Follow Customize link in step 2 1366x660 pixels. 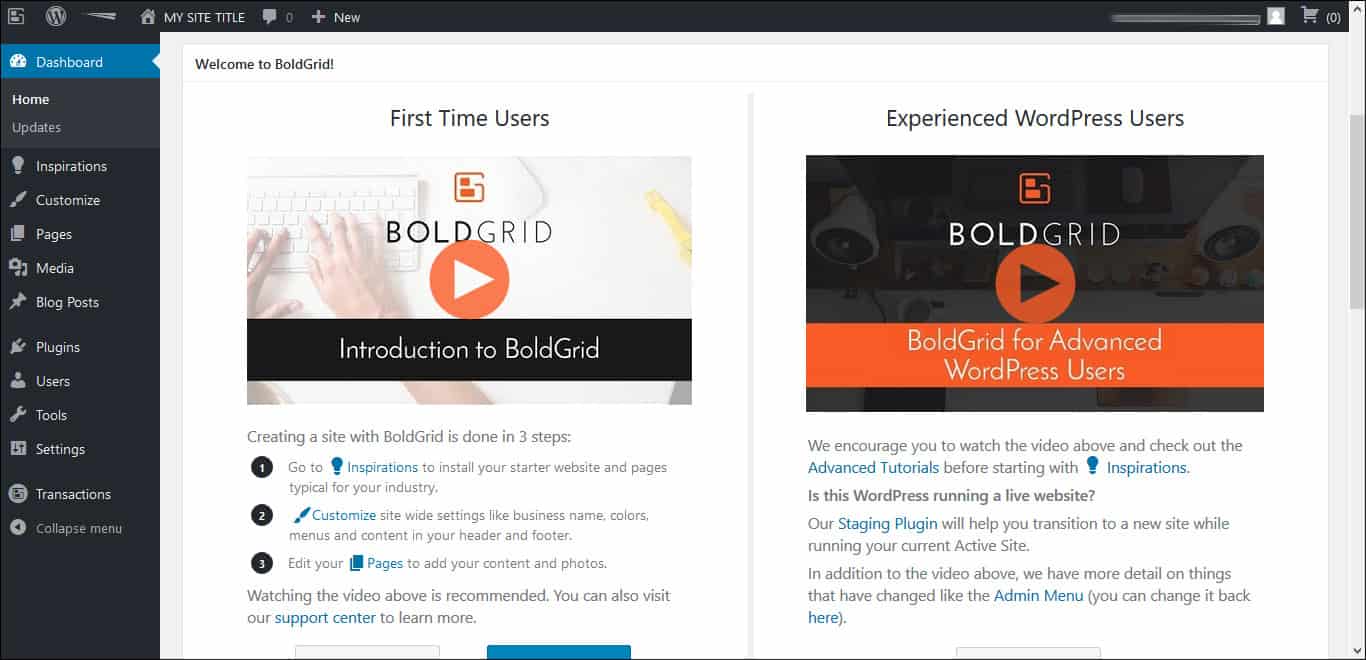344,516
